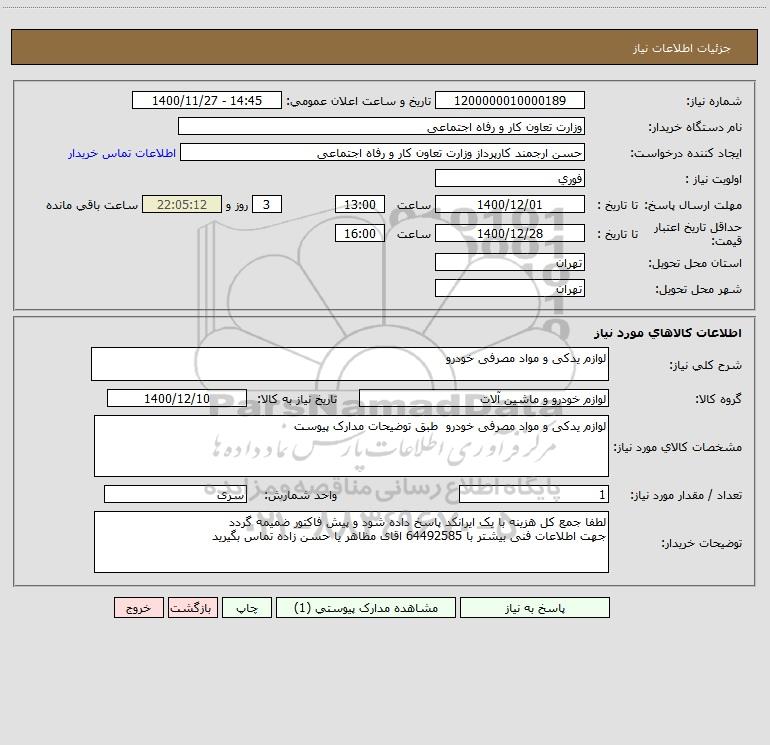Click label شماره نیاز
Image resolution: width=770 pixels, height=745 pixels.
[714, 102]
